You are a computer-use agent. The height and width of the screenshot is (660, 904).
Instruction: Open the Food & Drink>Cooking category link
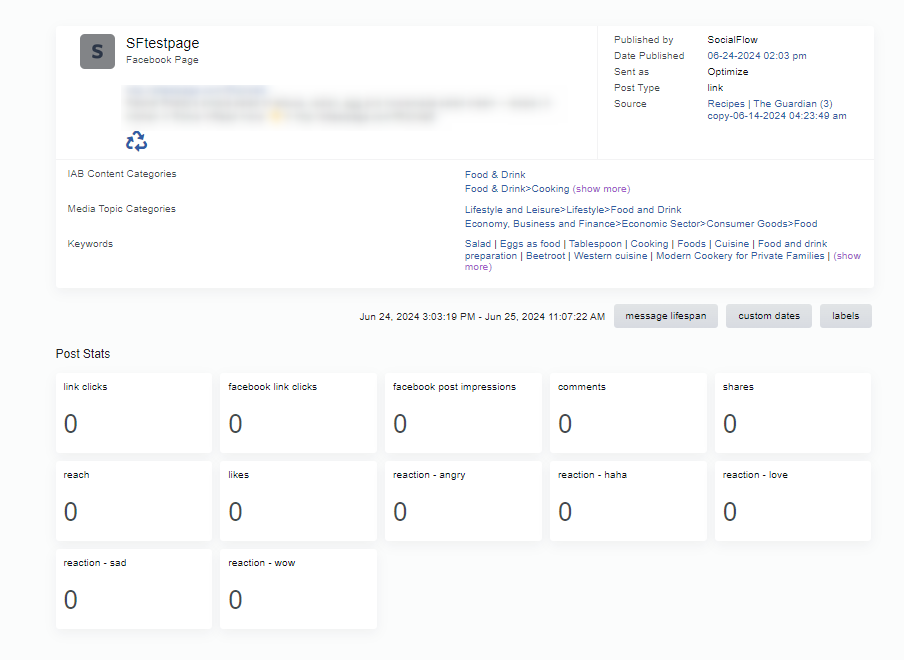pyautogui.click(x=517, y=189)
